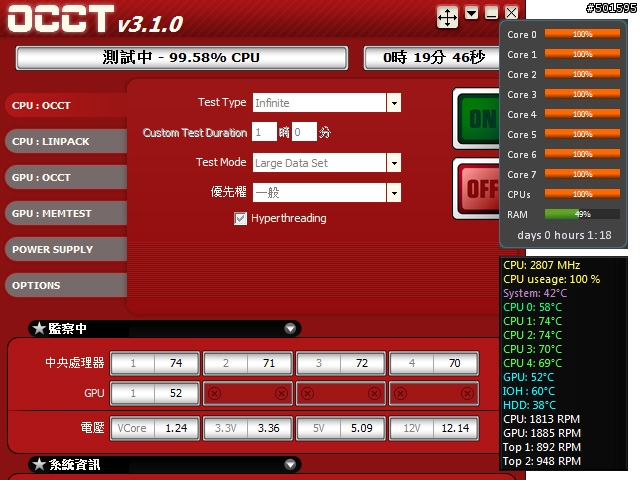Click the elapsed time display 0時 19分 46秒
This screenshot has width=640, height=480.
[x=433, y=58]
